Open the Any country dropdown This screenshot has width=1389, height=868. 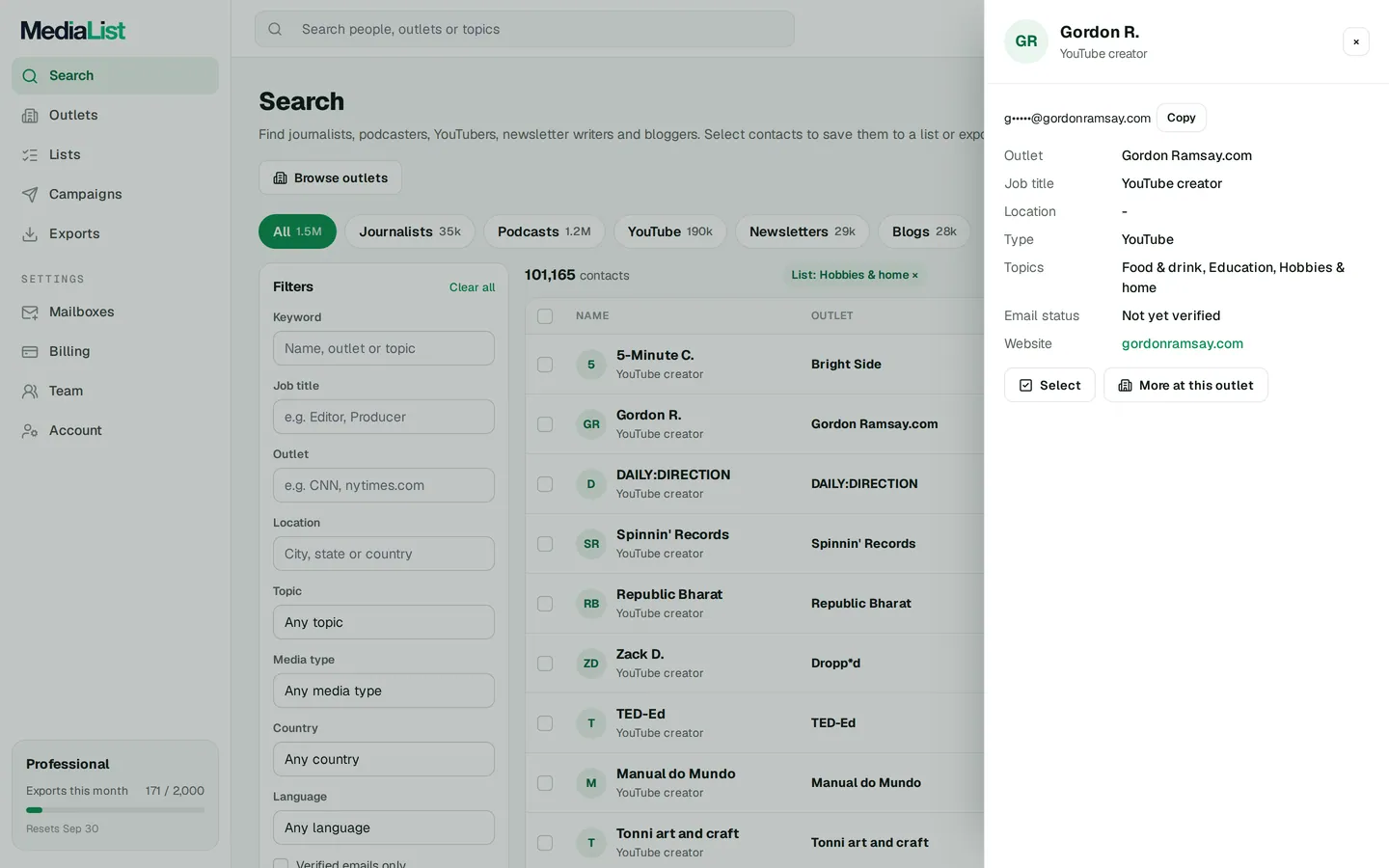pos(384,759)
